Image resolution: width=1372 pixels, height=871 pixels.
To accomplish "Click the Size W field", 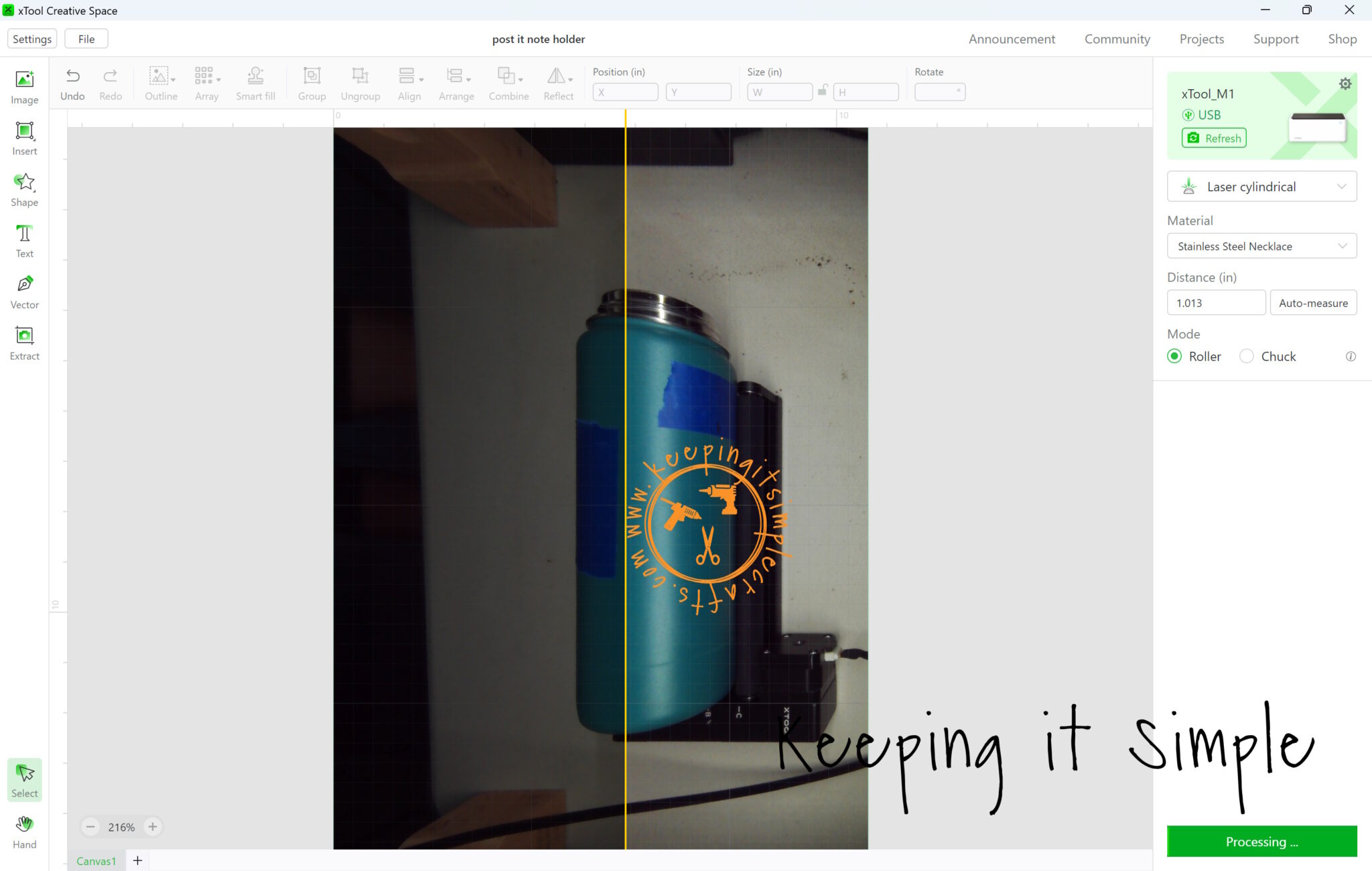I will (780, 92).
